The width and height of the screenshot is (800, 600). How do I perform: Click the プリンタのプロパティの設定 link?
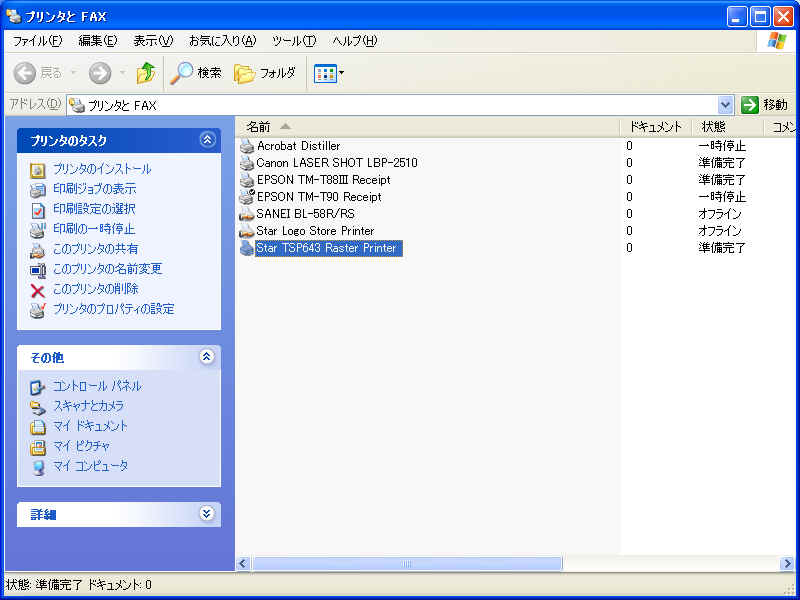point(113,309)
